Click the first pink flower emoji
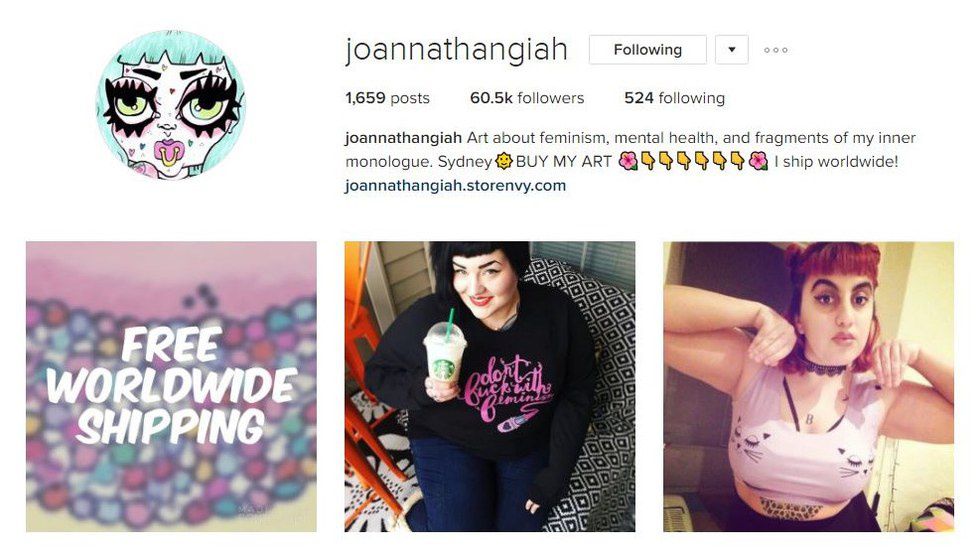The height and width of the screenshot is (552, 980). pos(628,161)
